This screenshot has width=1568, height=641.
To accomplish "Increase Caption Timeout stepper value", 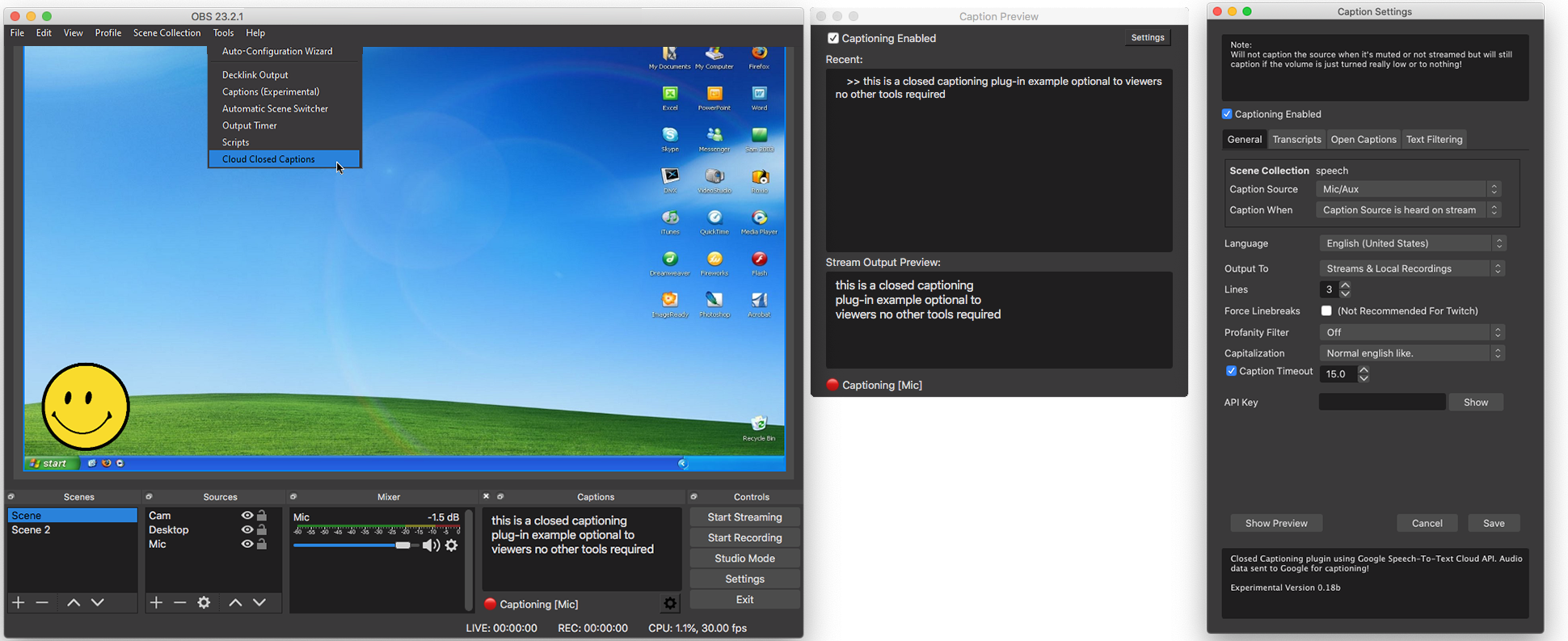I will (1364, 369).
